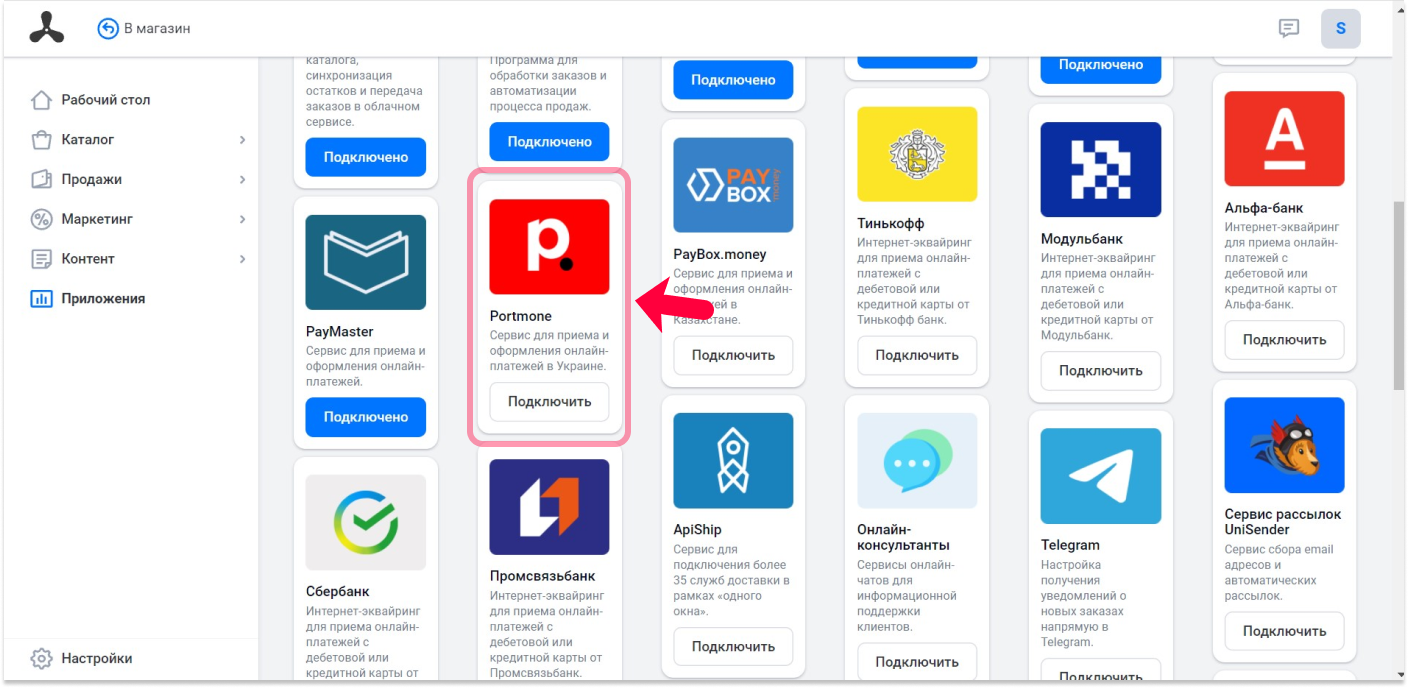Click the Промсвязьбанк title text
Screen dimensions: 1408x688
tap(543, 576)
